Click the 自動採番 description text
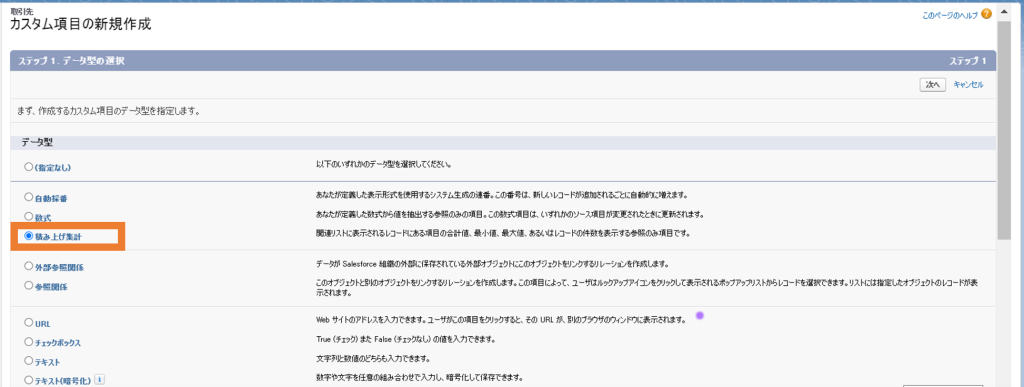Screen dimensions: 1024x387 pyautogui.click(x=502, y=195)
